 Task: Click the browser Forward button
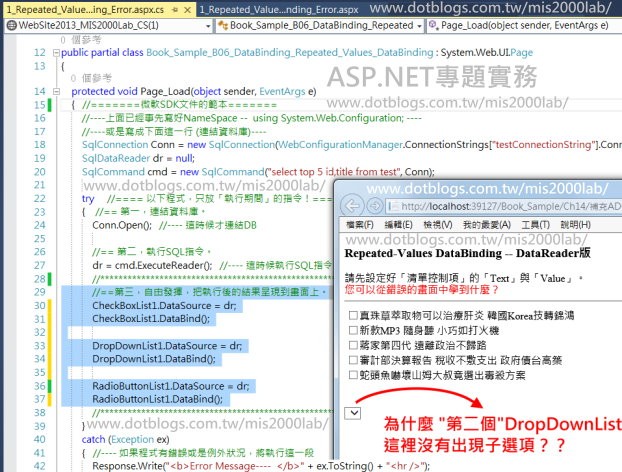point(374,206)
